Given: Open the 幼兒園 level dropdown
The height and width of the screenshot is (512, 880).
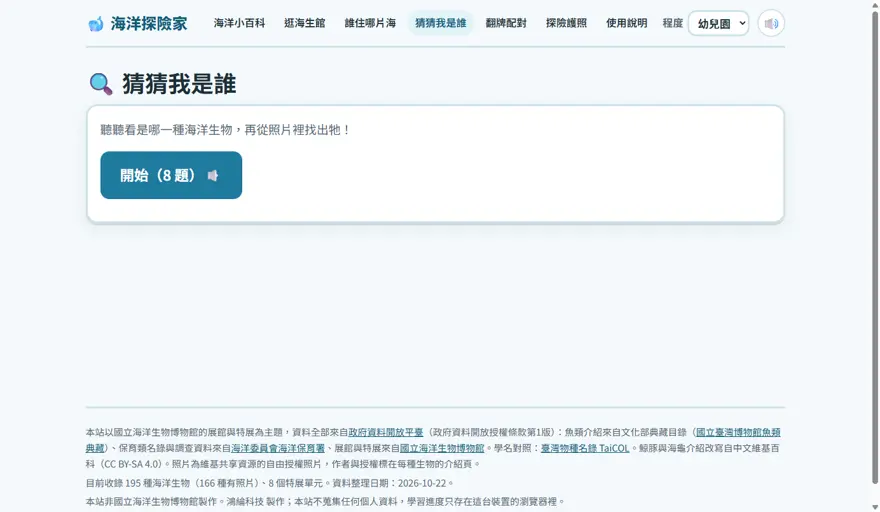Looking at the screenshot, I should (x=718, y=24).
